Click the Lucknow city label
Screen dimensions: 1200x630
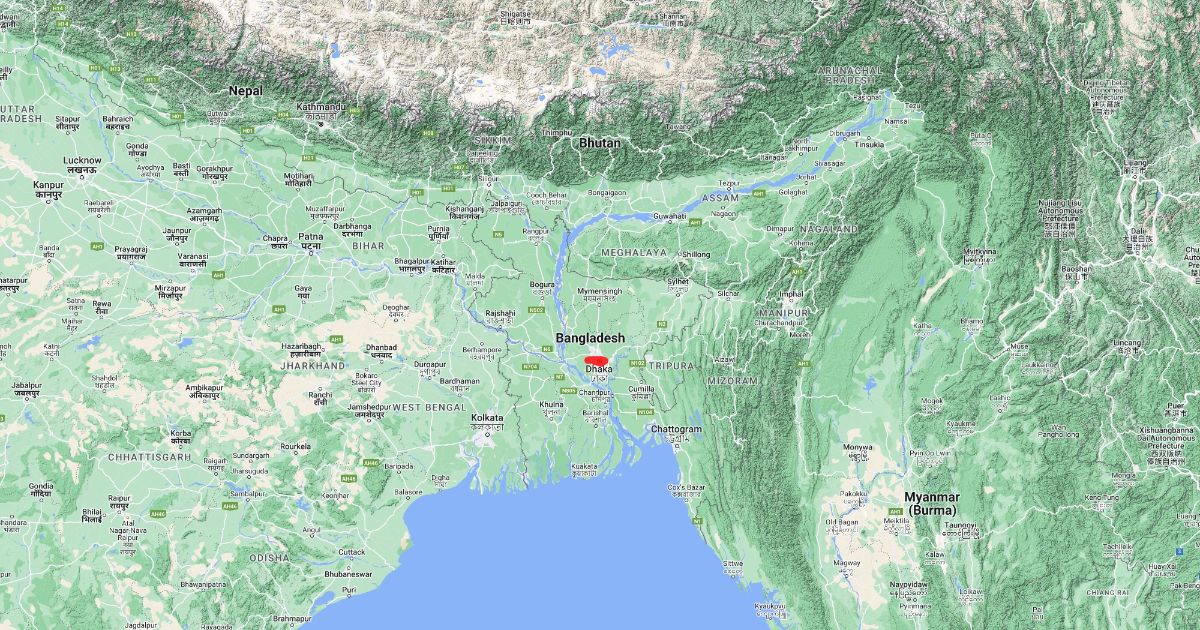82,160
